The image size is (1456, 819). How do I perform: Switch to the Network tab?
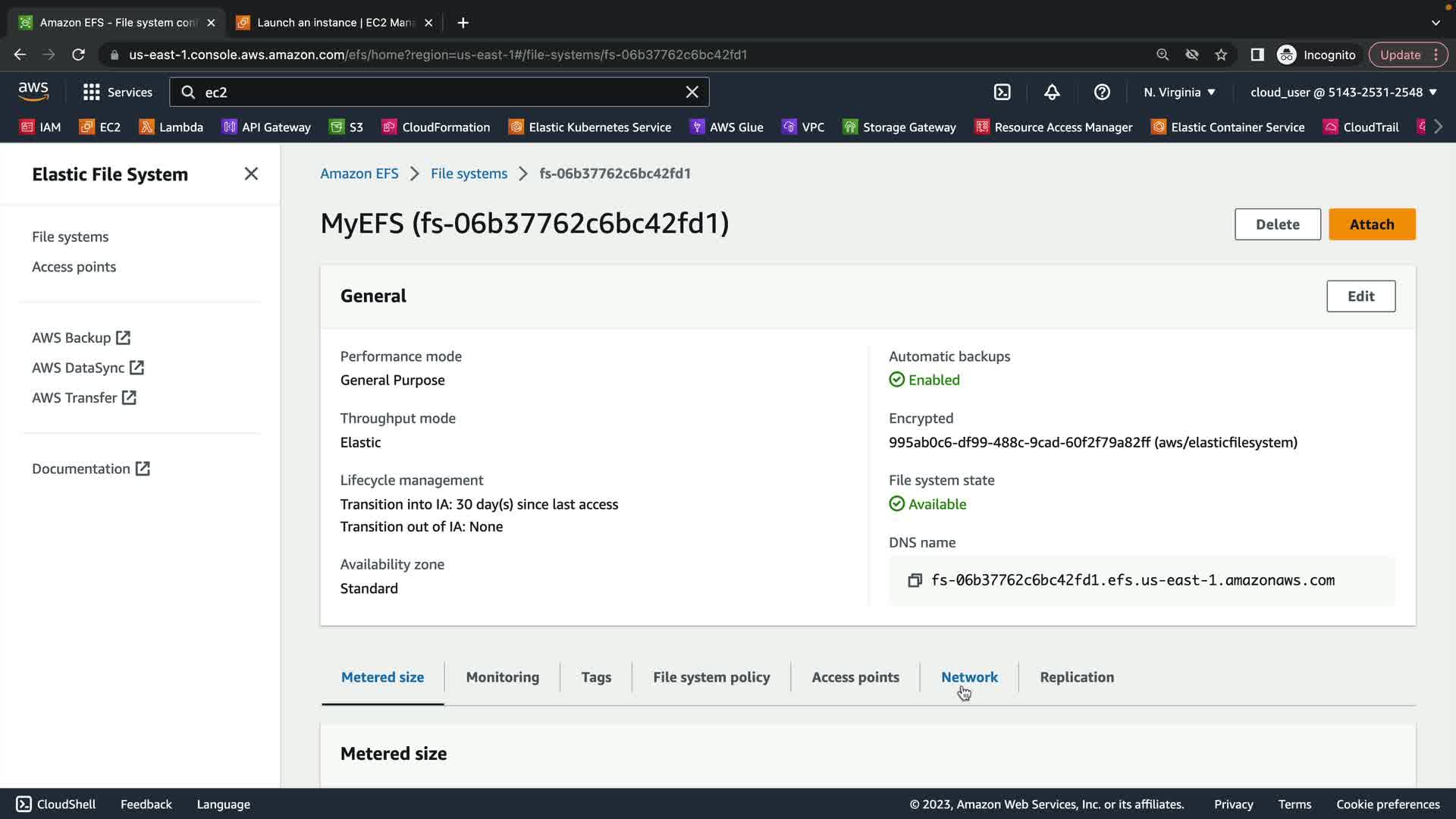pyautogui.click(x=969, y=677)
